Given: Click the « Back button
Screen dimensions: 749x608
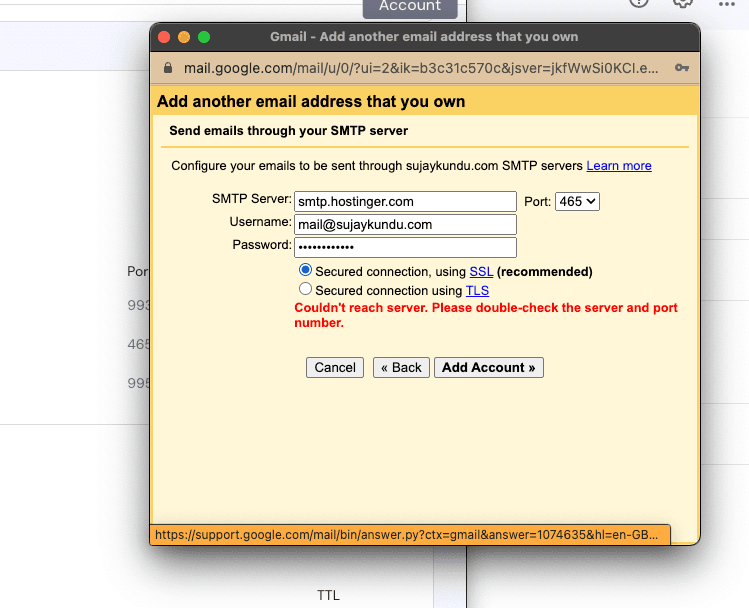Looking at the screenshot, I should (401, 367).
